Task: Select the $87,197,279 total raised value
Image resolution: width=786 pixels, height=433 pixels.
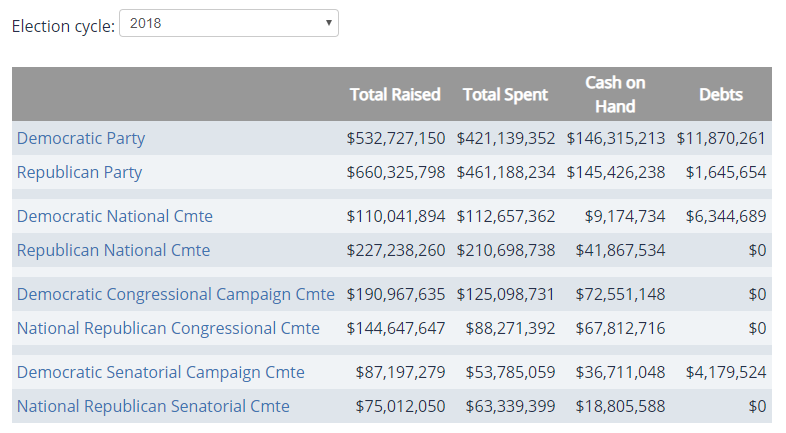Action: 400,373
